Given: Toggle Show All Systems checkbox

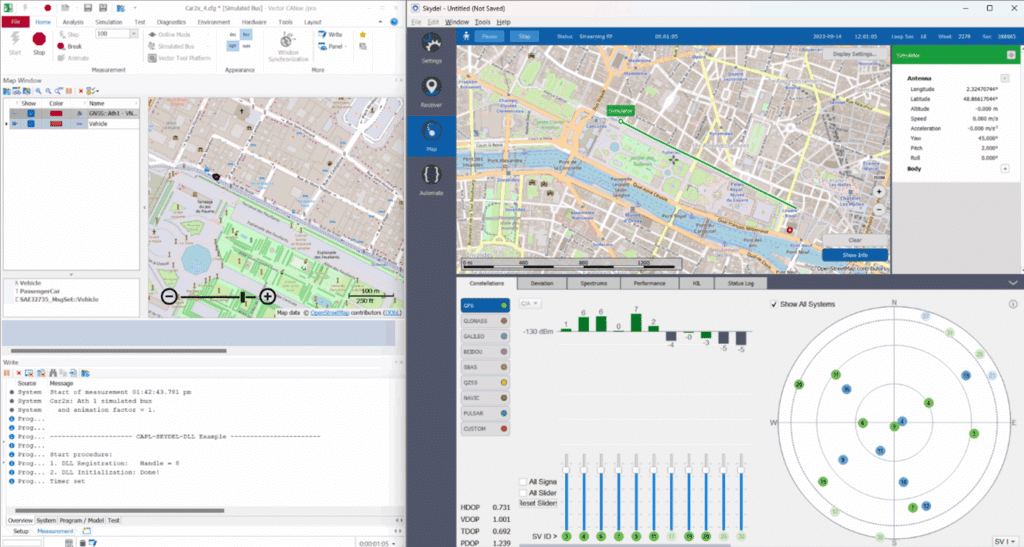Looking at the screenshot, I should tap(774, 304).
